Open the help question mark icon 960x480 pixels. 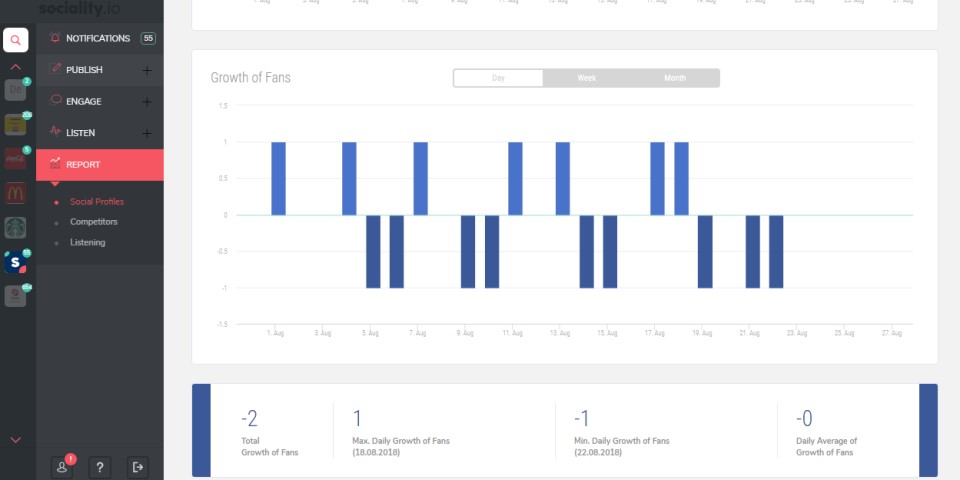pyautogui.click(x=100, y=466)
